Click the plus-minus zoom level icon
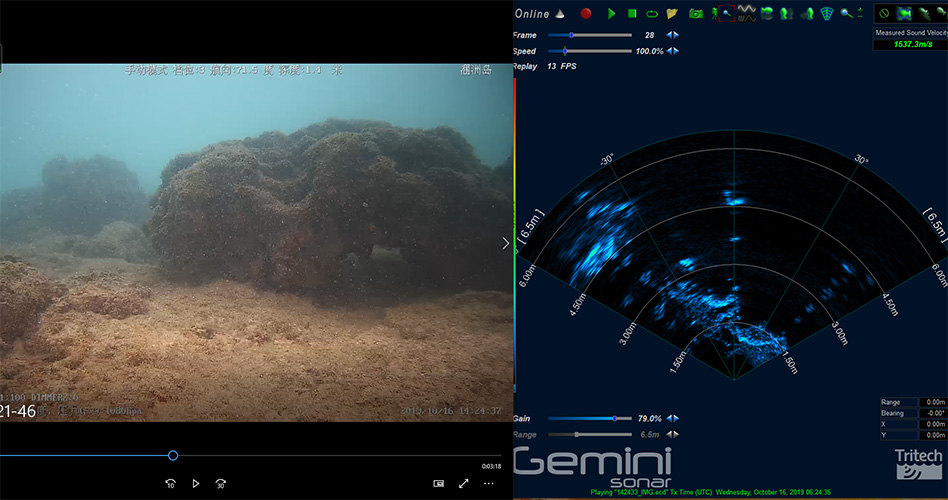This screenshot has height=500, width=948. pos(860,13)
